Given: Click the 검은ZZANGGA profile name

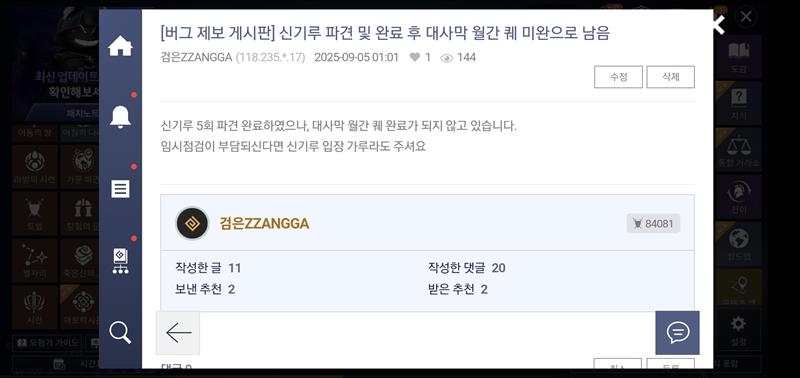Looking at the screenshot, I should point(264,223).
